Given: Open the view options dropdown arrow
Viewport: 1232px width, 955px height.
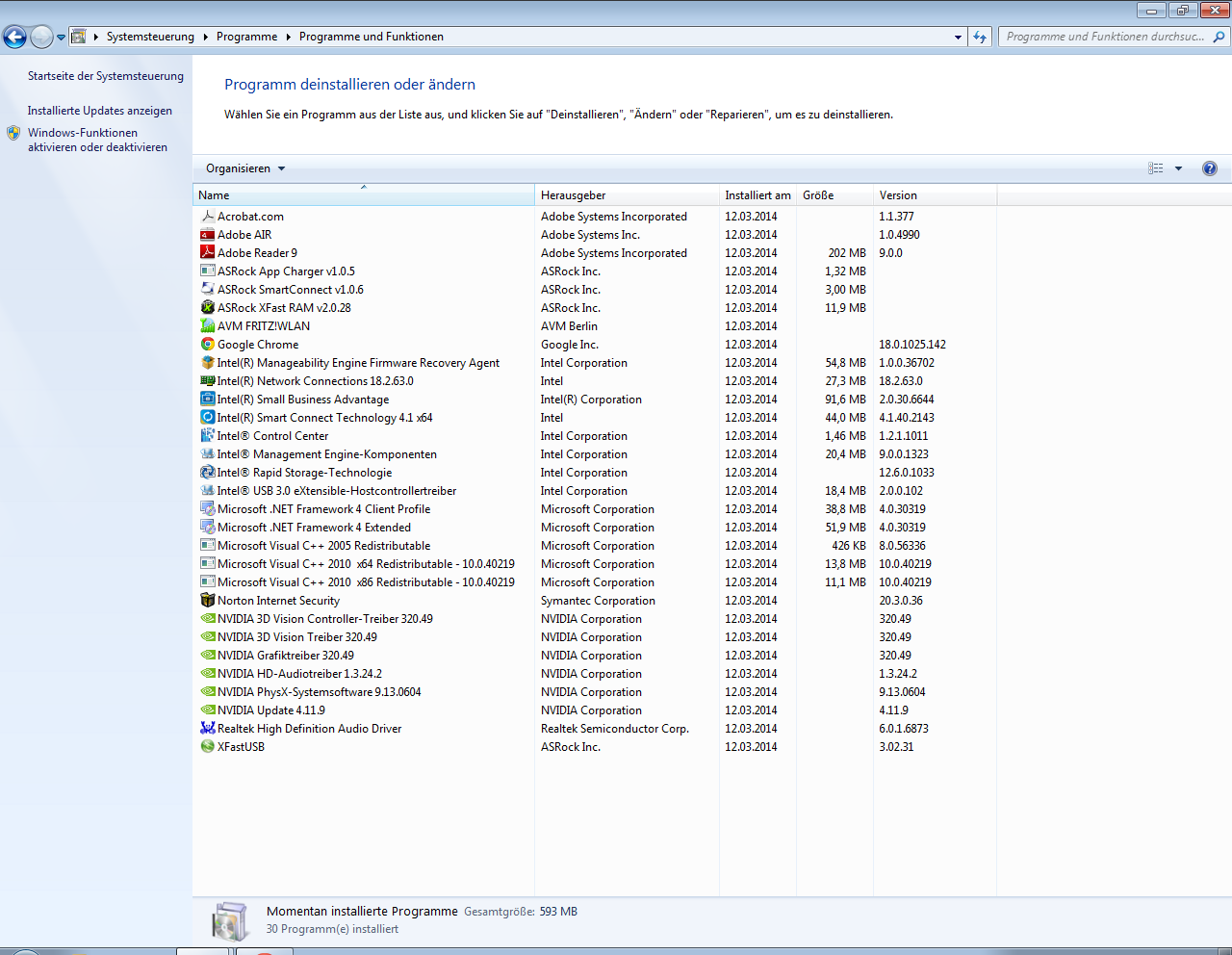Looking at the screenshot, I should point(1178,168).
